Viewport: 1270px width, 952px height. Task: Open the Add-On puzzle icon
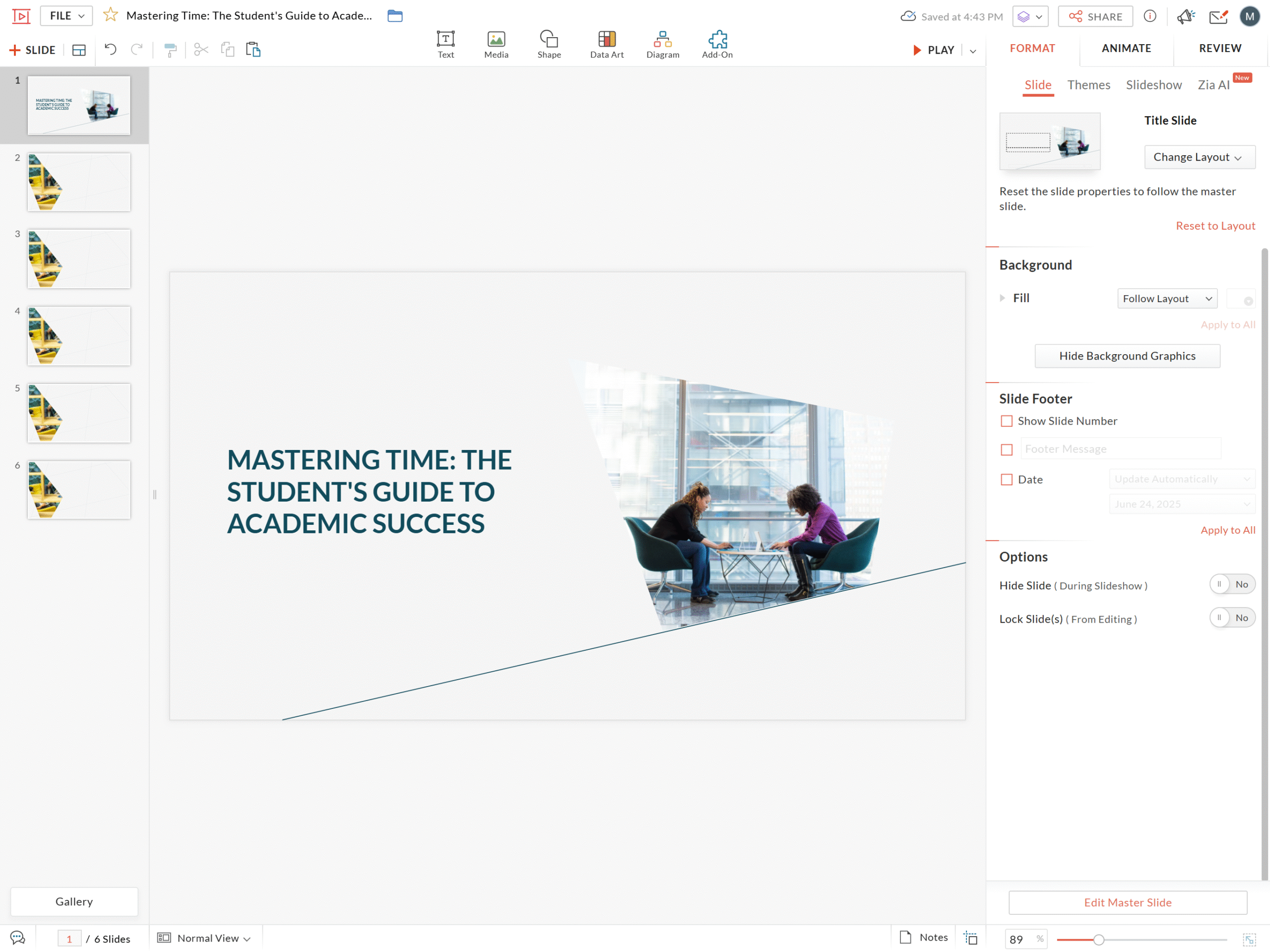(717, 44)
